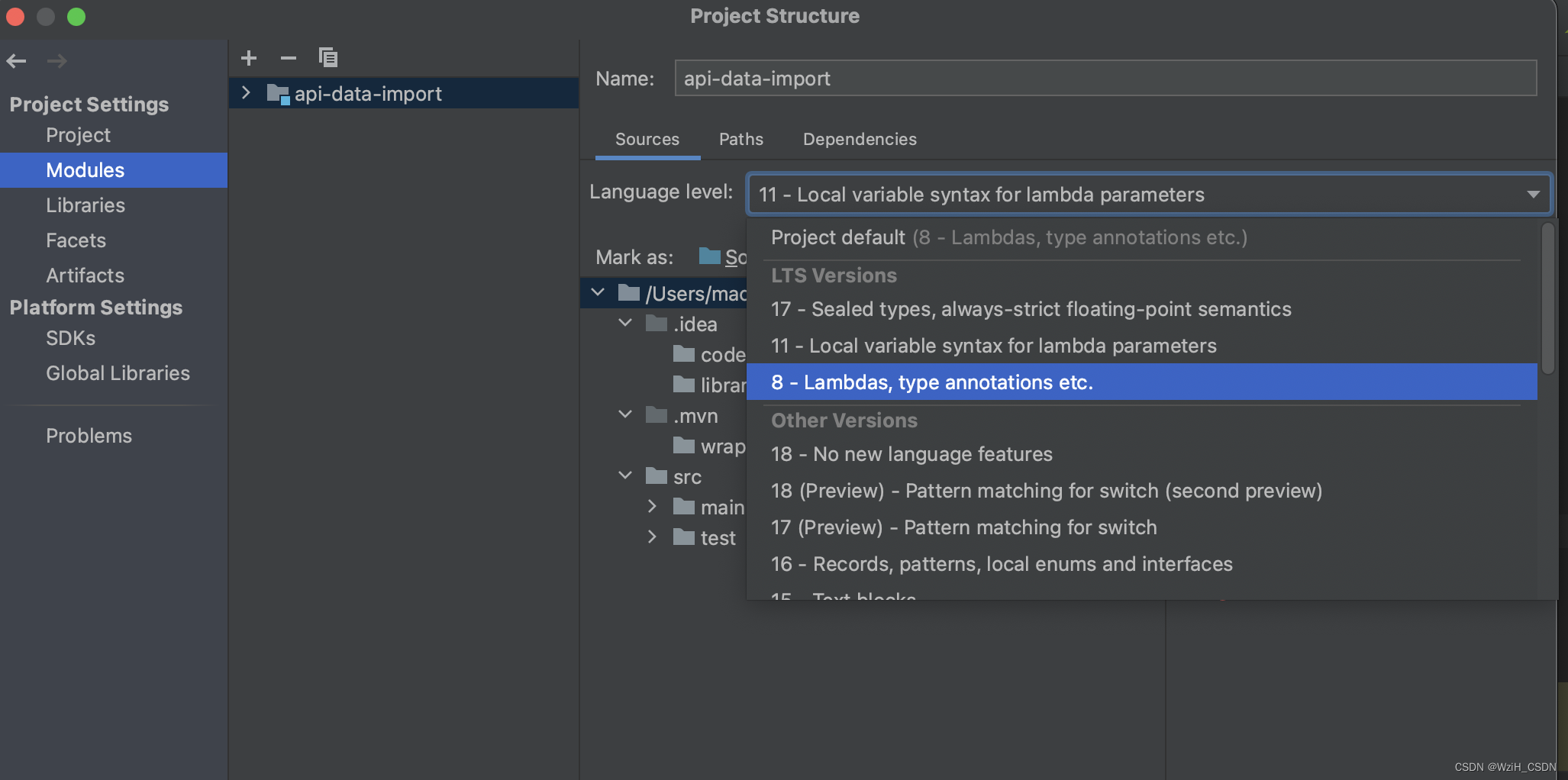Click the Copy module icon
This screenshot has height=780, width=1568.
pyautogui.click(x=328, y=58)
